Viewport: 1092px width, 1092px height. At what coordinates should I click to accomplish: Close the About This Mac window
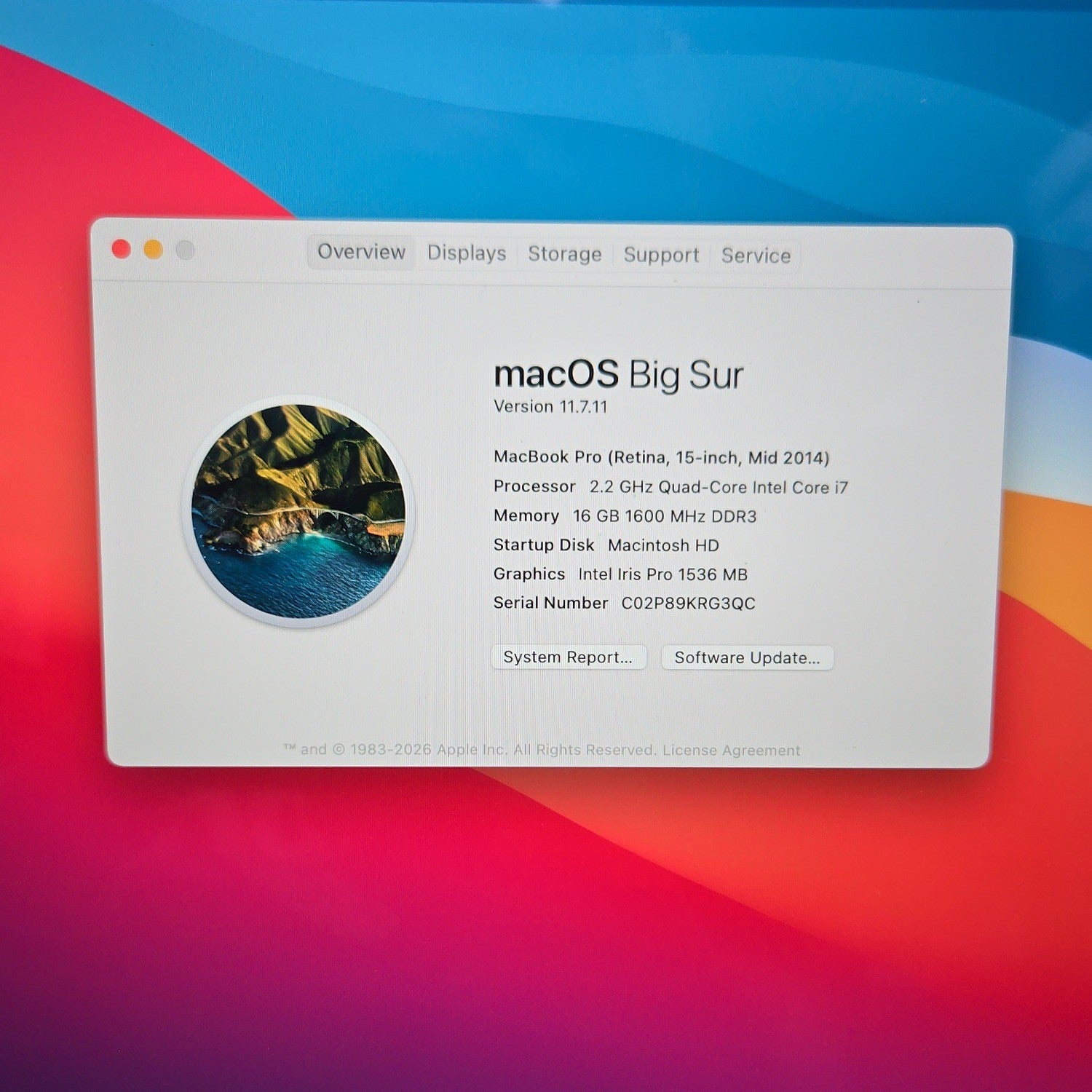click(x=122, y=249)
